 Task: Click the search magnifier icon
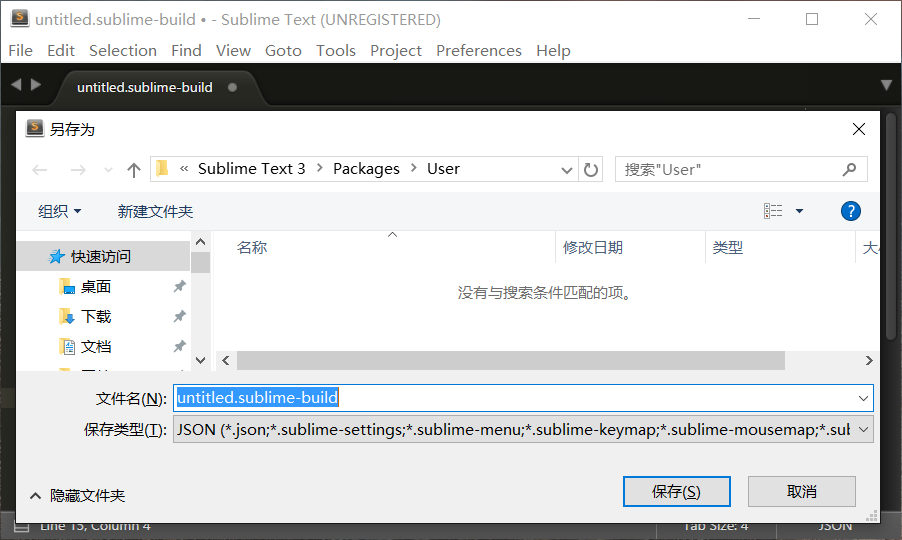[849, 169]
